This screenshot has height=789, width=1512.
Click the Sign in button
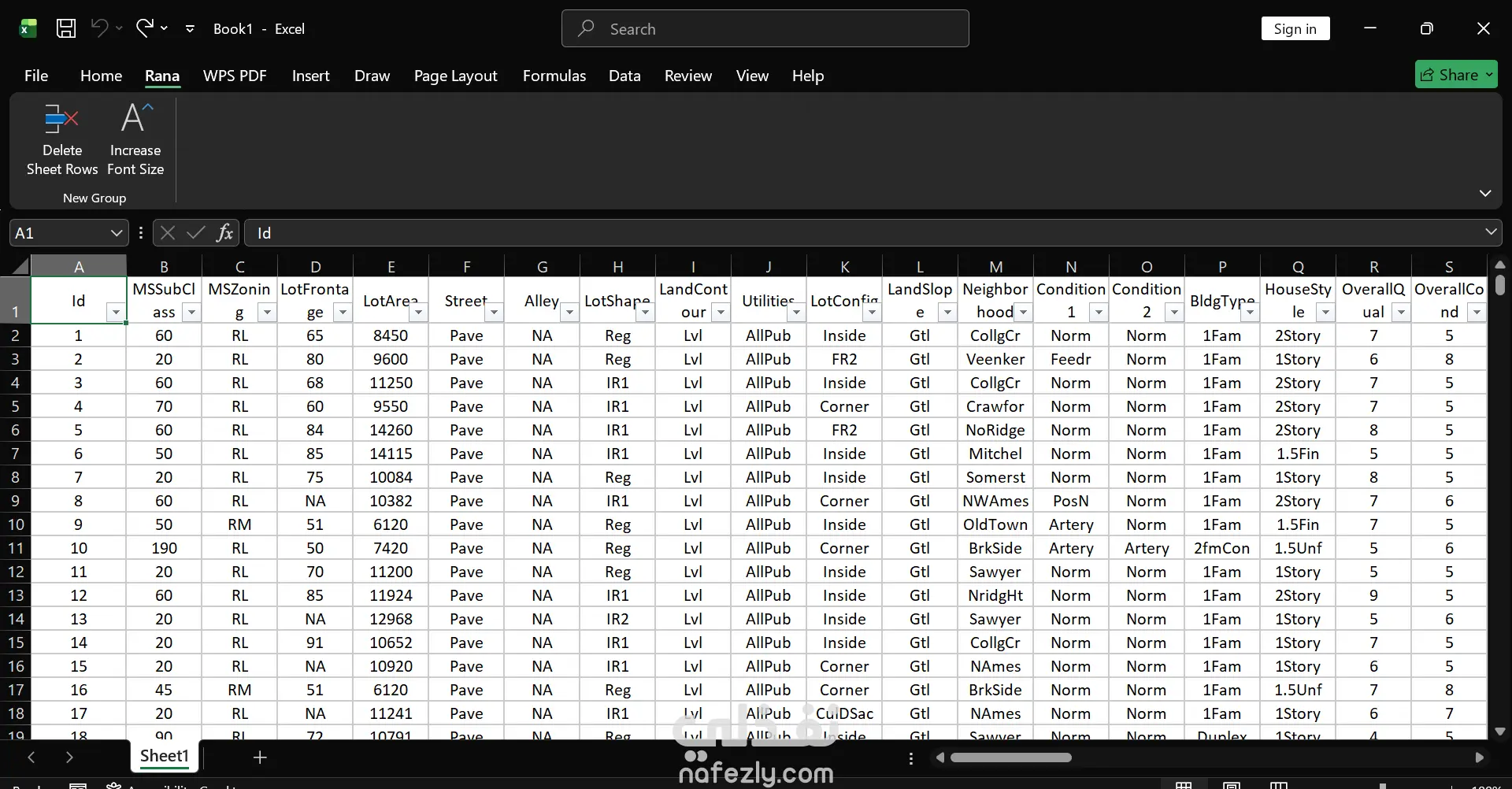[1295, 29]
